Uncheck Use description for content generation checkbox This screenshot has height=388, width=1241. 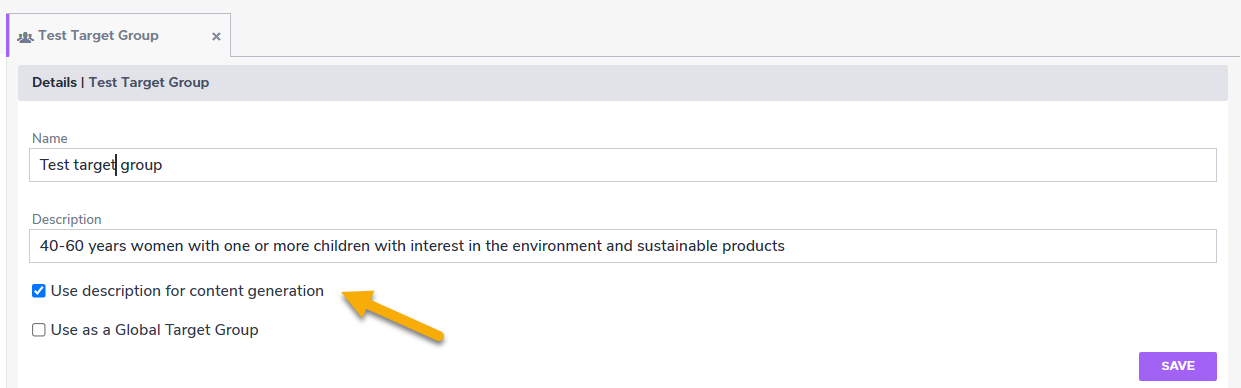pos(39,291)
